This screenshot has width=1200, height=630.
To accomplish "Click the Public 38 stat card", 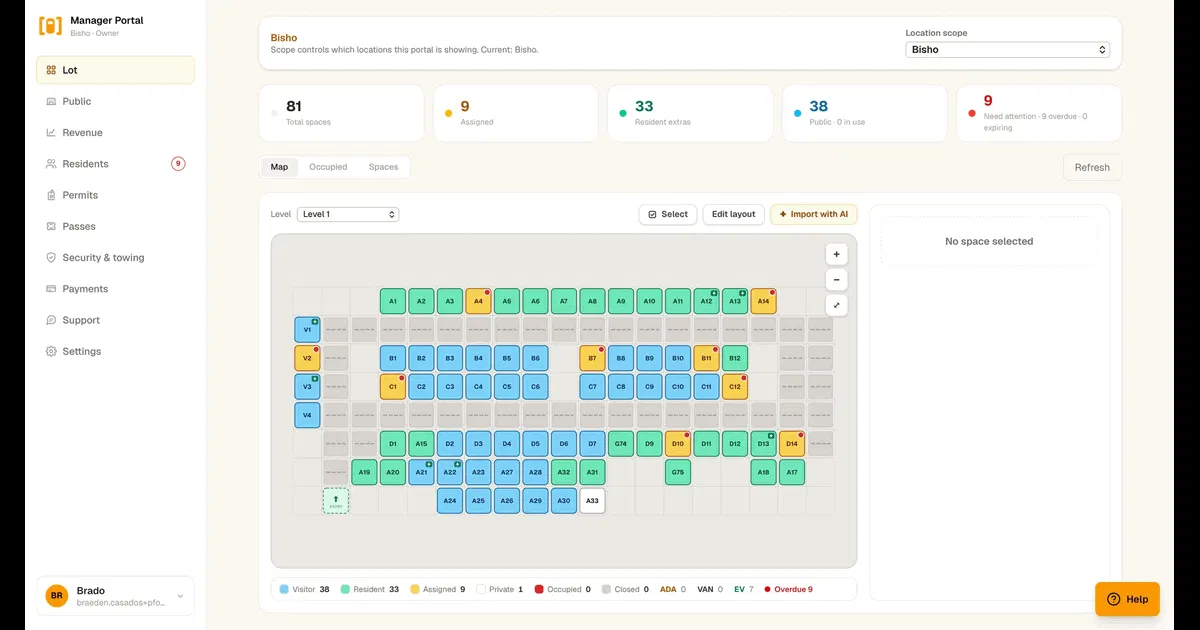I will point(864,113).
